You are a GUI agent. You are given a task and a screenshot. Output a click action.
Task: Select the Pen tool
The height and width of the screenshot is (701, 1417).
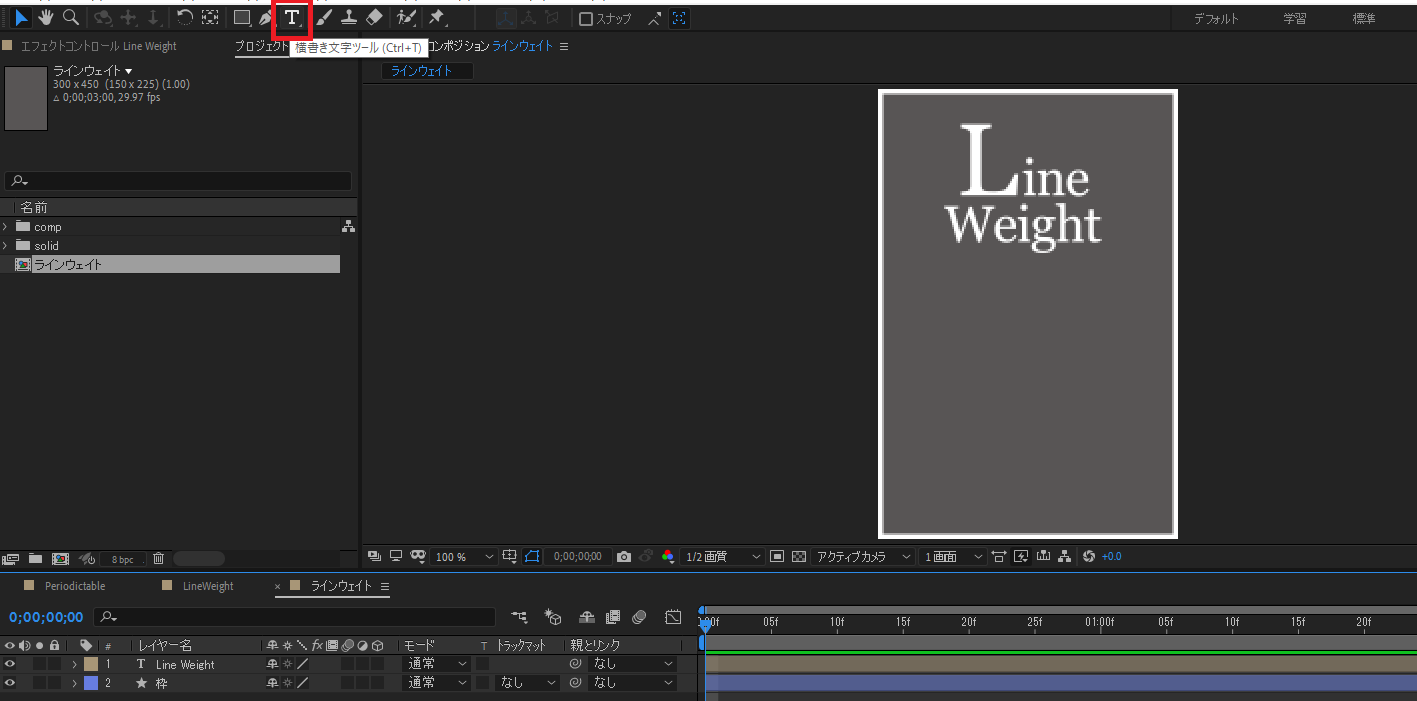[265, 18]
